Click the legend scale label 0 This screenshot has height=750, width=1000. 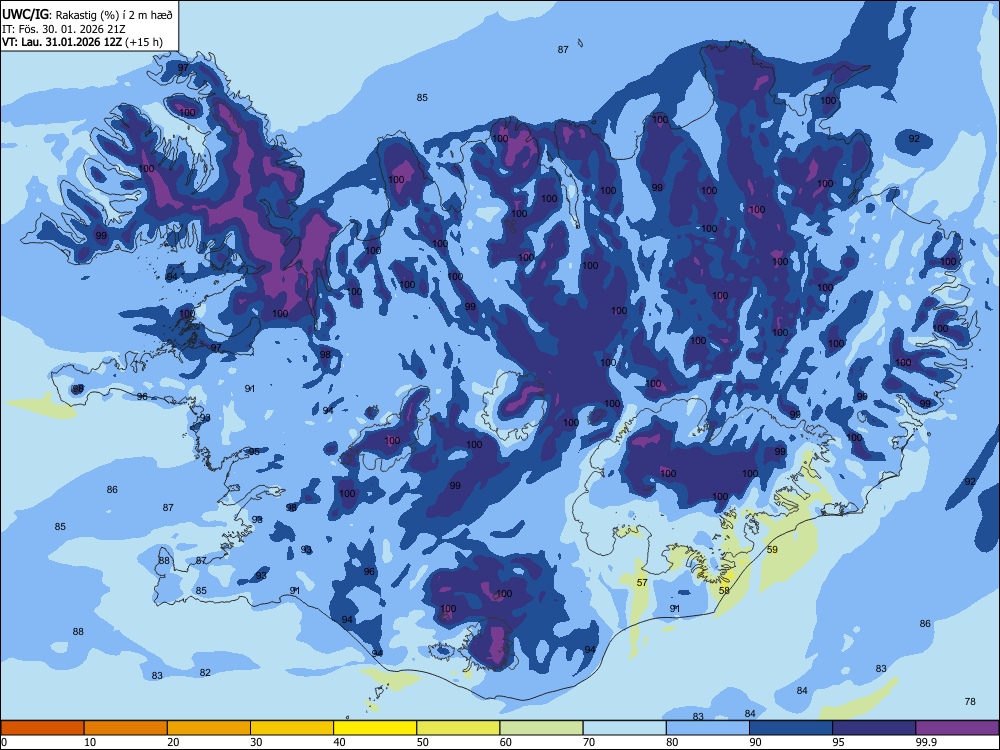(4, 742)
